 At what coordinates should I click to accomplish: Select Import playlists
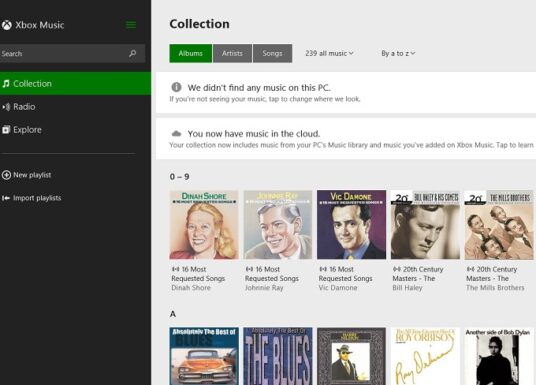31,198
